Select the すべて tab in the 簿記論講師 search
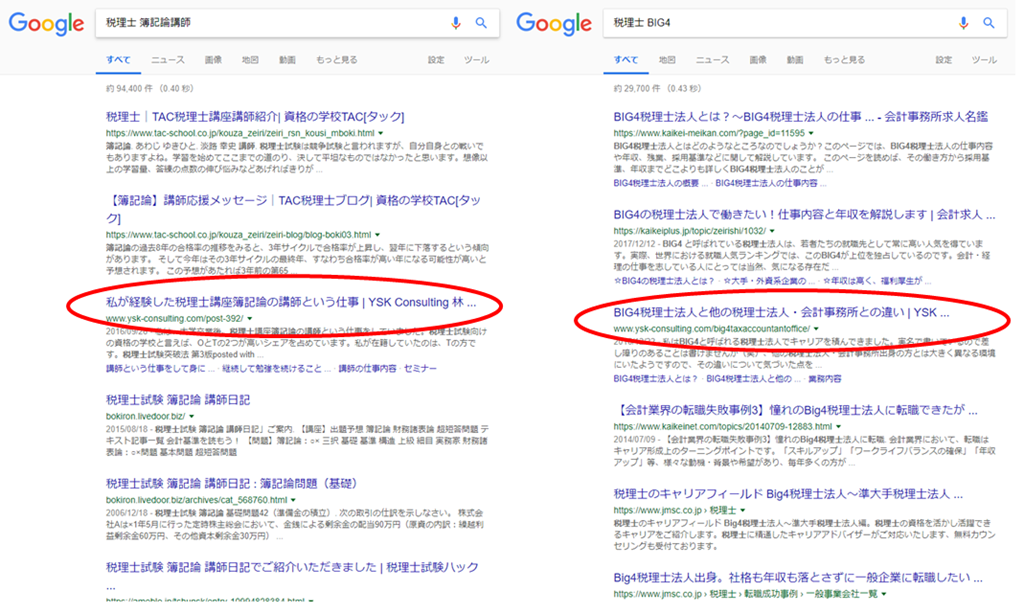Viewport: 1024px width, 613px height. click(x=118, y=60)
